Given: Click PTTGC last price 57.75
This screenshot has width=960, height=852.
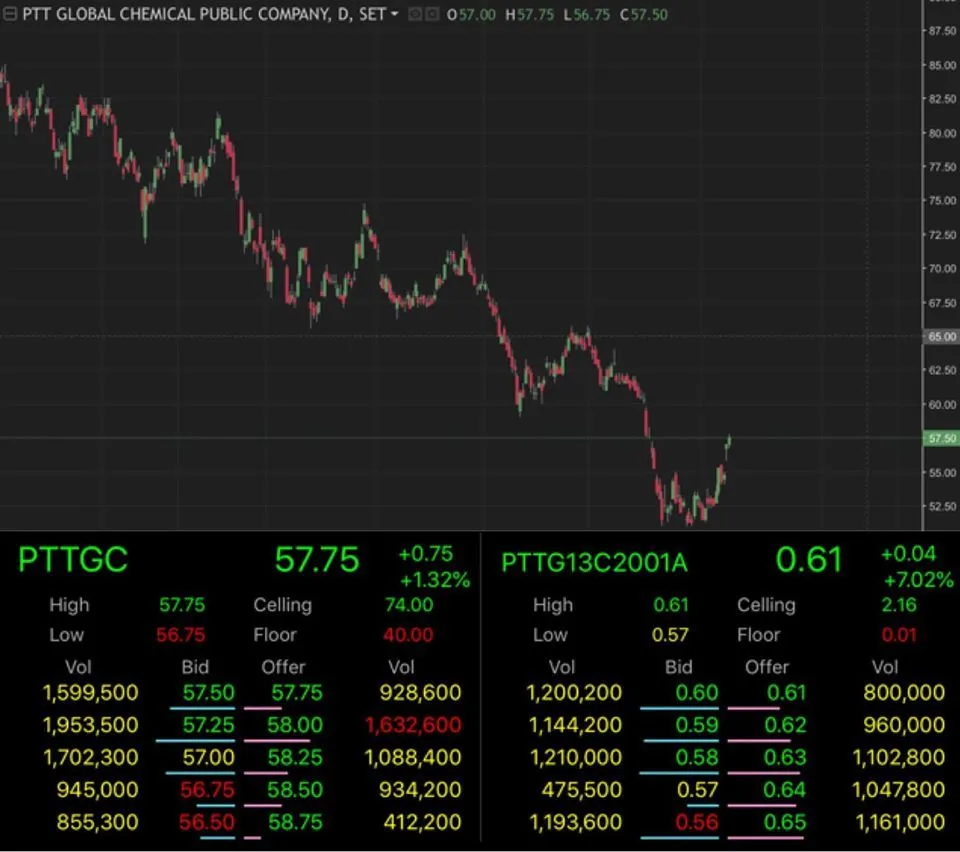Looking at the screenshot, I should [317, 559].
